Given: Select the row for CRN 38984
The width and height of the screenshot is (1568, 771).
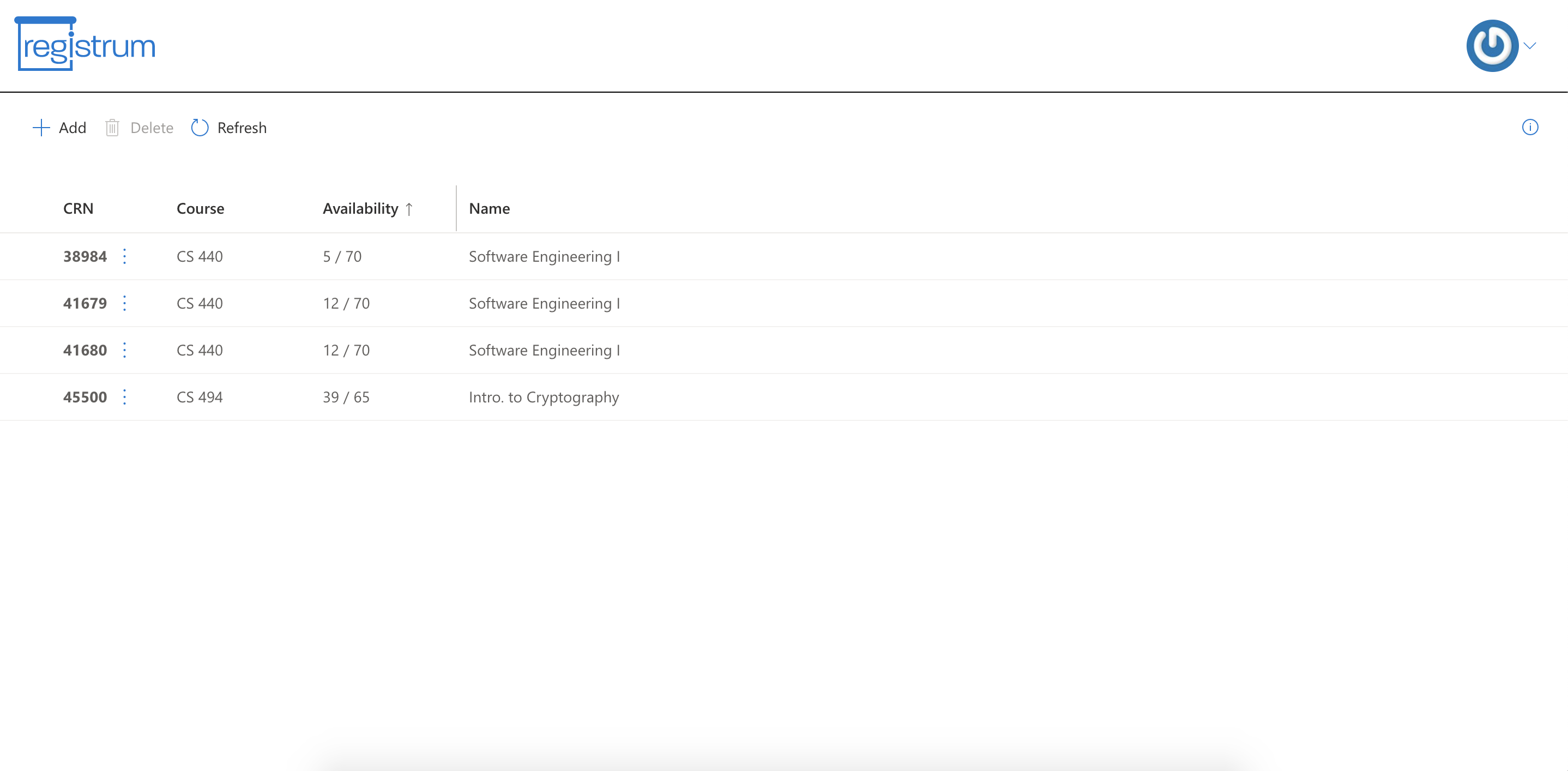Looking at the screenshot, I should pos(852,256).
